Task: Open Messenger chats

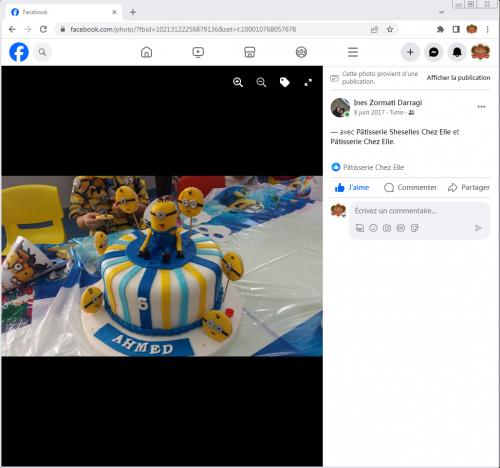Action: pyautogui.click(x=434, y=52)
